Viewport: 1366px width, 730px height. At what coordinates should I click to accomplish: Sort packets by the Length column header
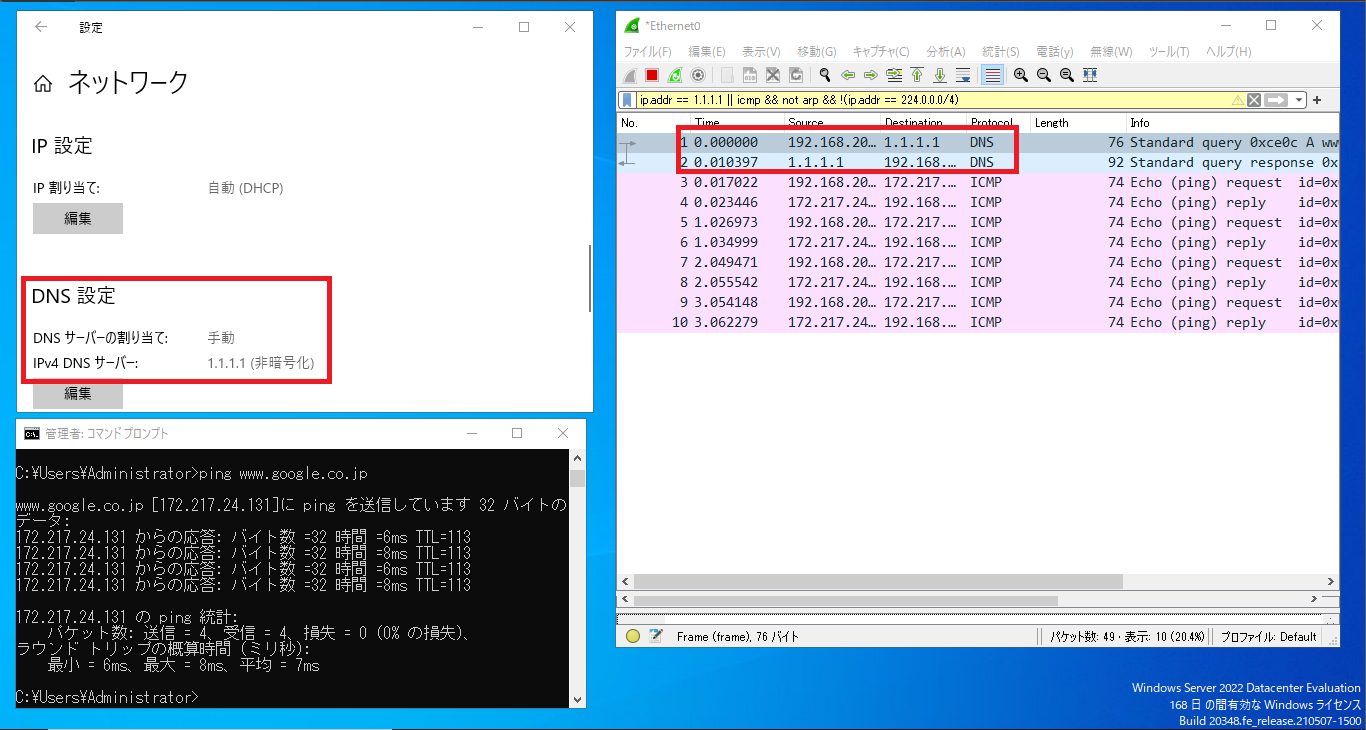pos(1077,123)
